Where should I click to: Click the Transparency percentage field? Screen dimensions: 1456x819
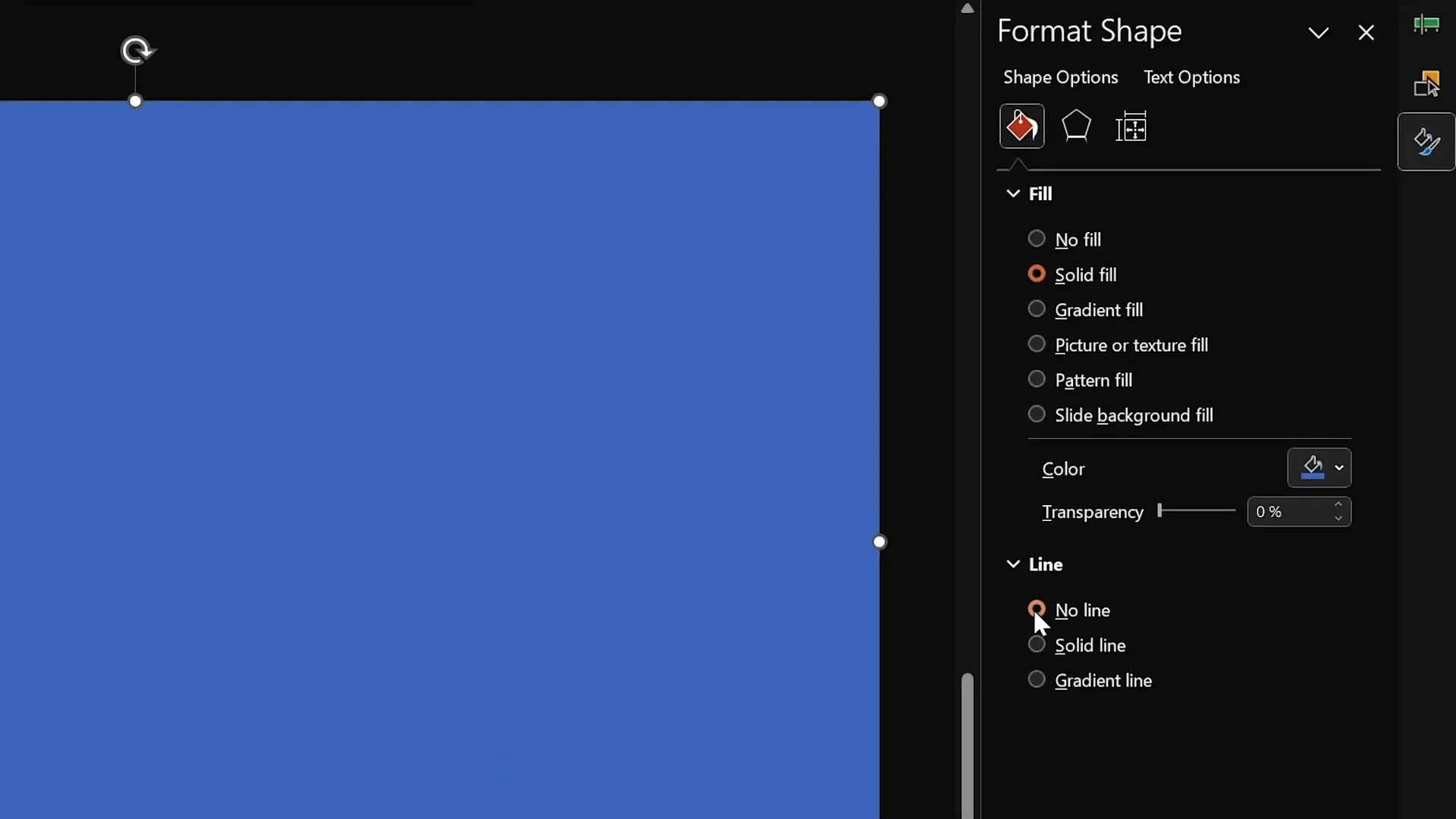coord(1289,512)
